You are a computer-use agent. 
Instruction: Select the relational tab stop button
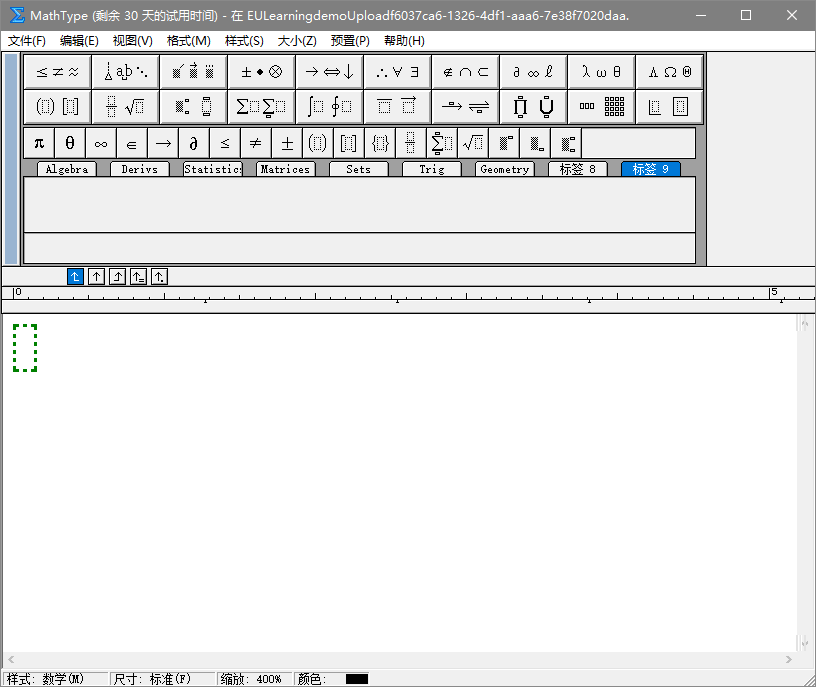pyautogui.click(x=138, y=277)
